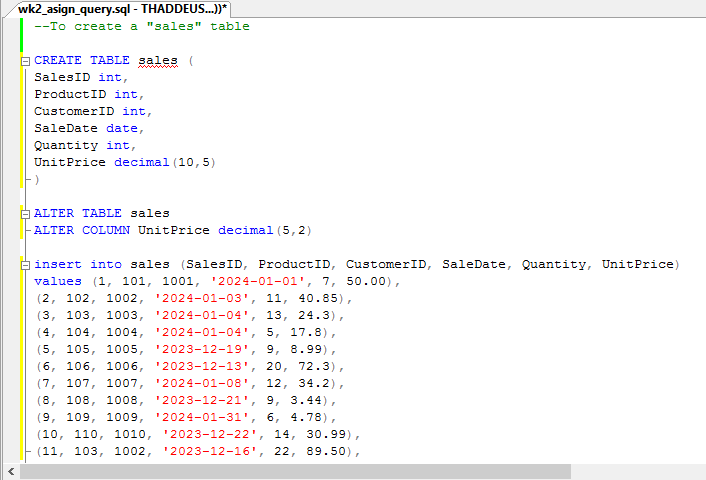The height and width of the screenshot is (480, 706).
Task: Collapse the insert into sales block
Action: click(x=26, y=265)
